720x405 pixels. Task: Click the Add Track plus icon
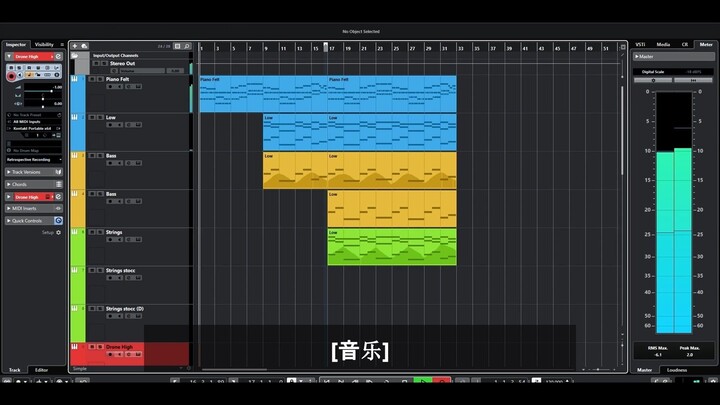(x=75, y=46)
